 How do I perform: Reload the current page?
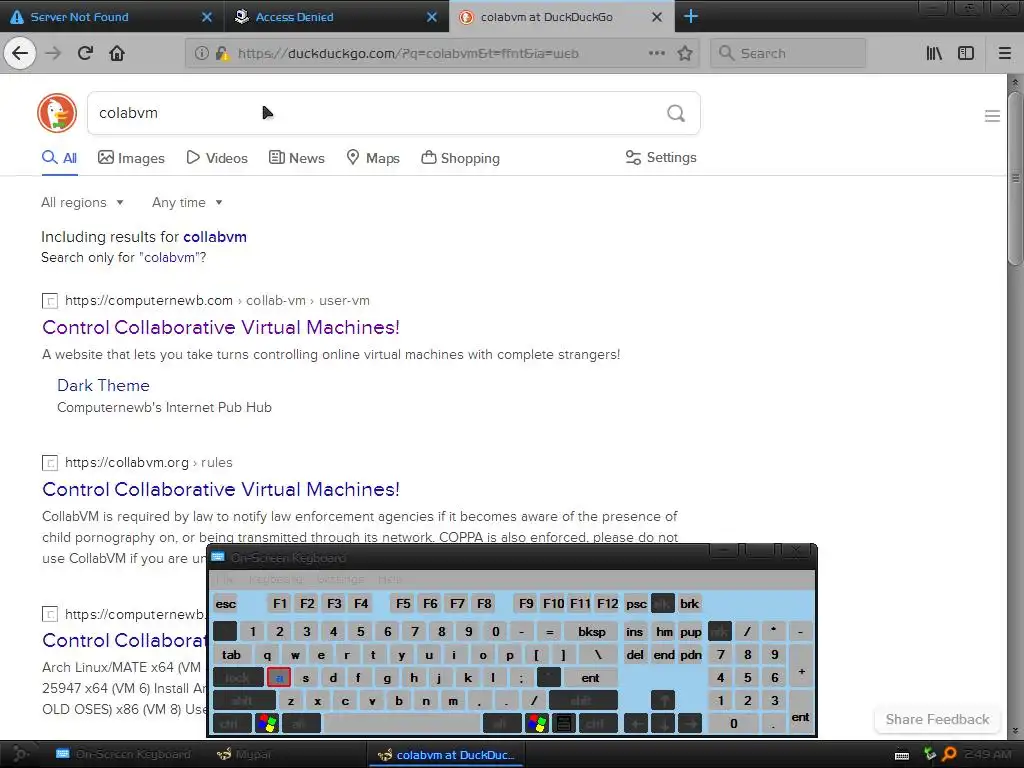click(x=85, y=53)
